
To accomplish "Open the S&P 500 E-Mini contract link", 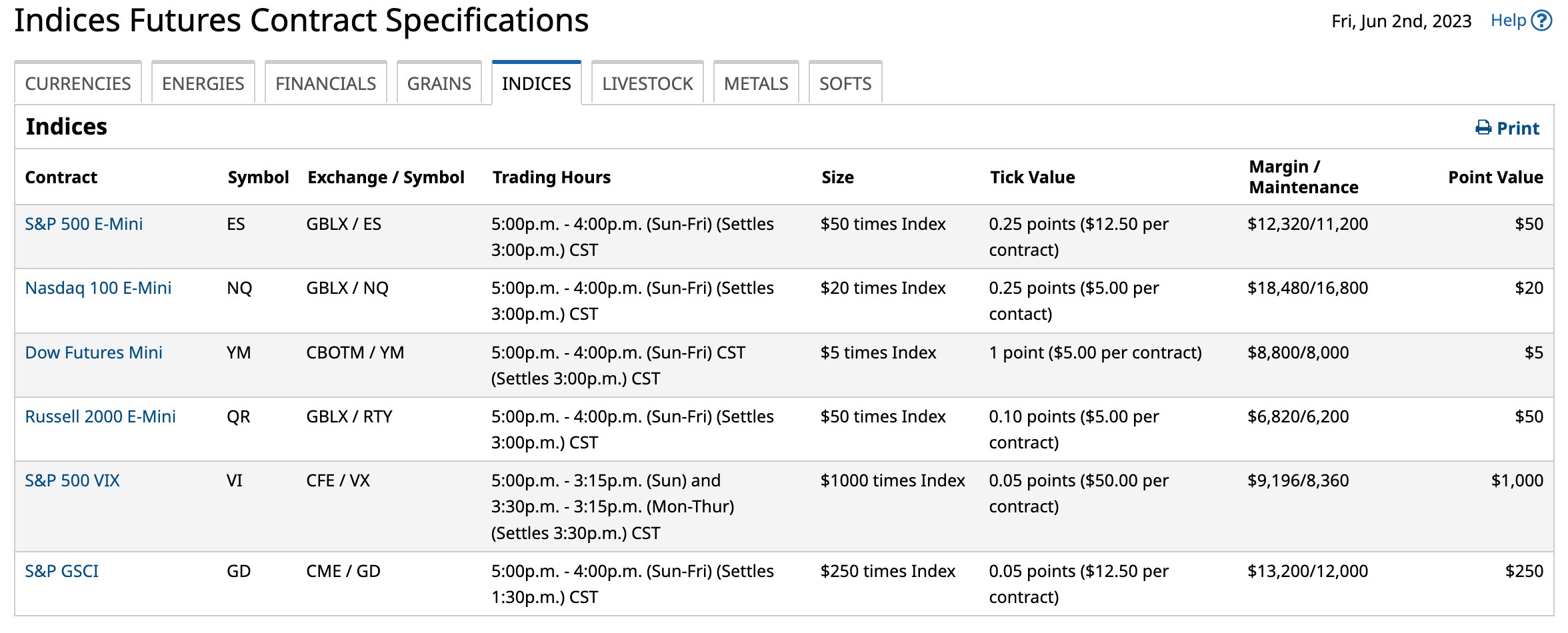I will coord(84,224).
